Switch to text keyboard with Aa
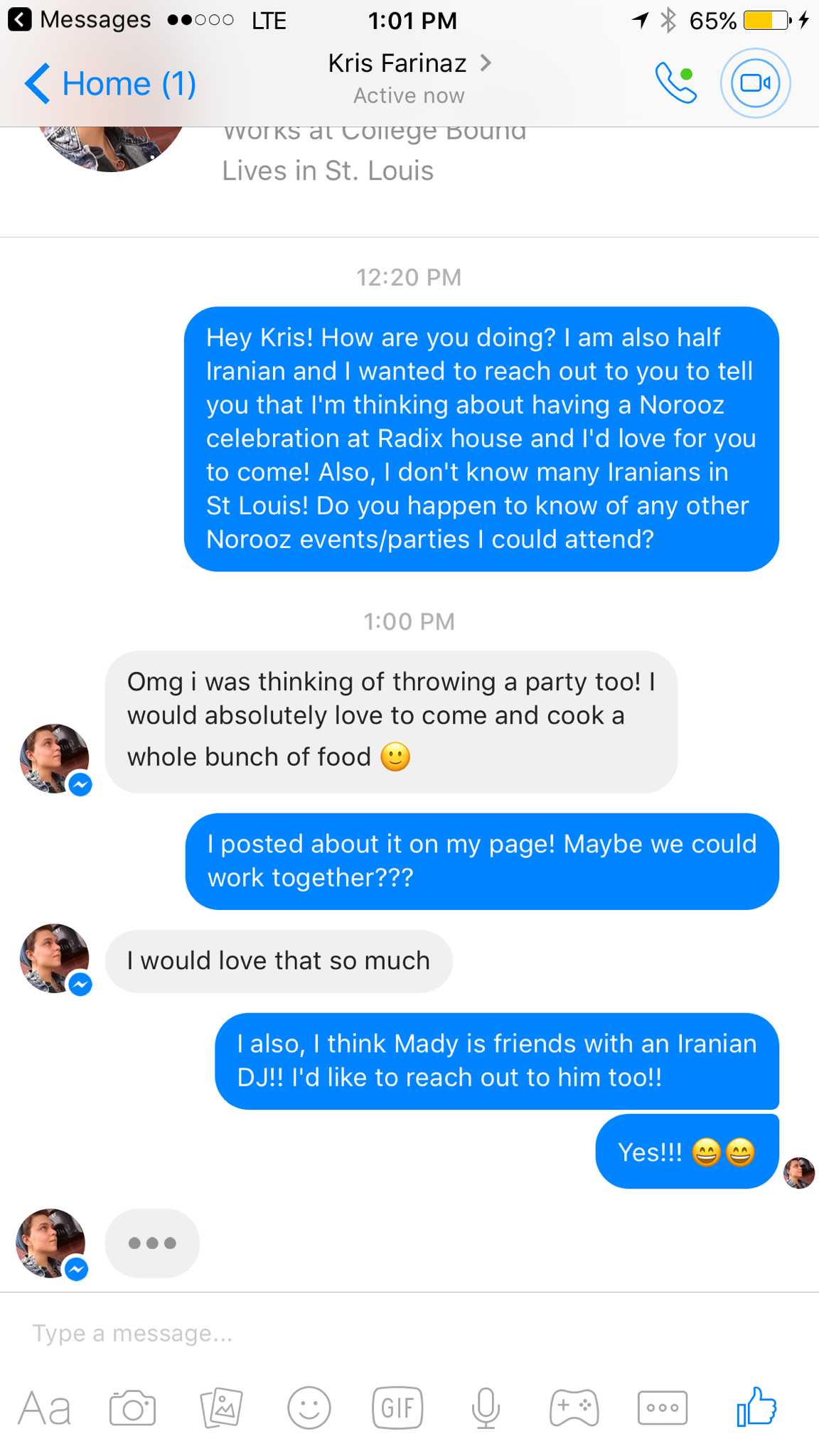Image resolution: width=819 pixels, height=1456 pixels. 44,1408
